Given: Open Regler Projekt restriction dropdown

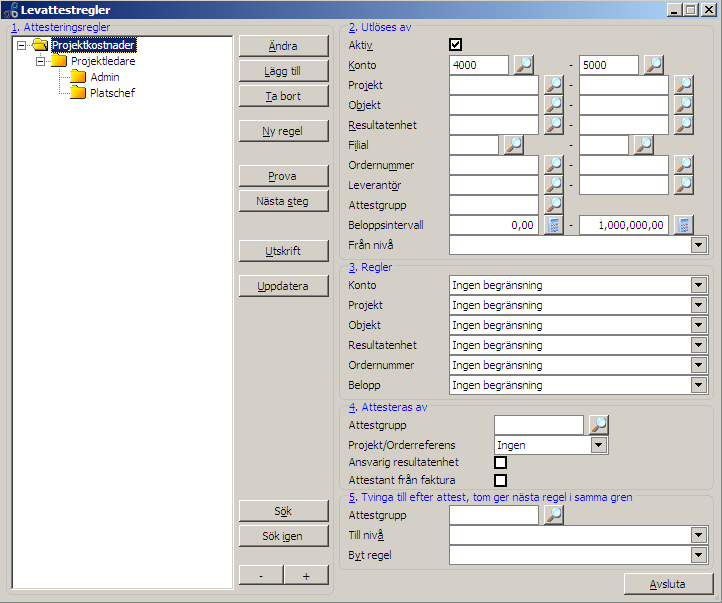Looking at the screenshot, I should [x=699, y=305].
